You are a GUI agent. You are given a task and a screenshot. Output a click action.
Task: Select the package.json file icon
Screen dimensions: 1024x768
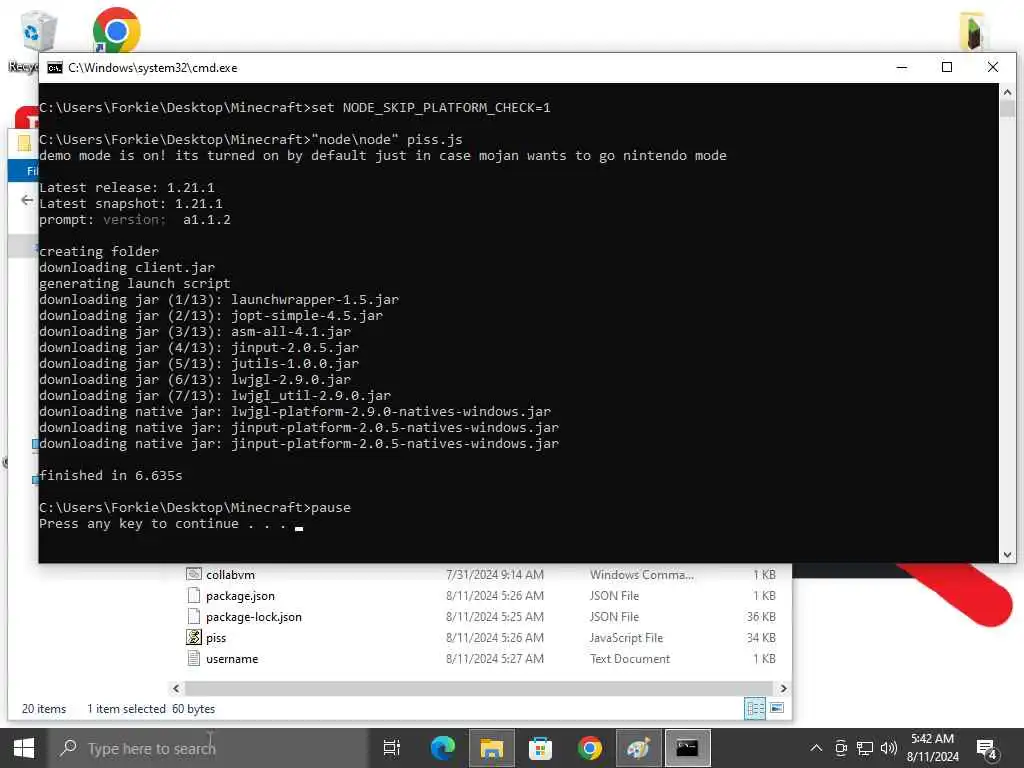point(194,595)
